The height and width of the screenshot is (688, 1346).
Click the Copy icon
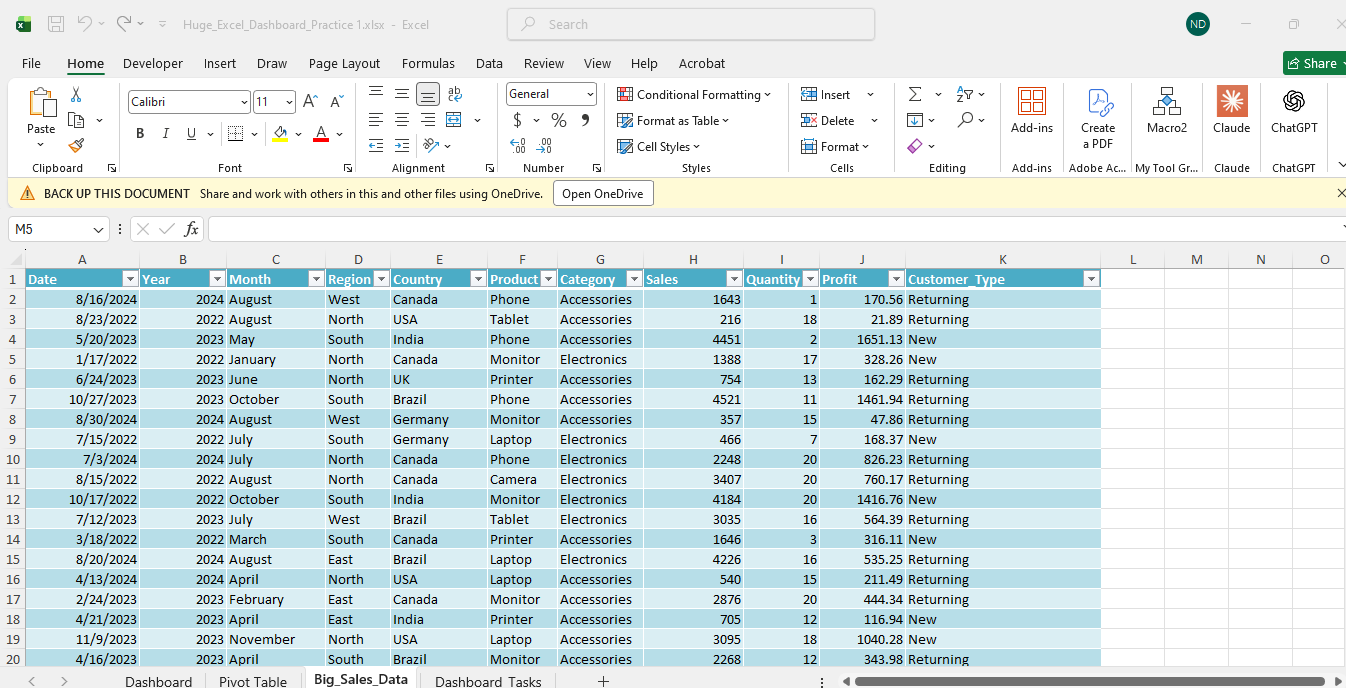(76, 120)
